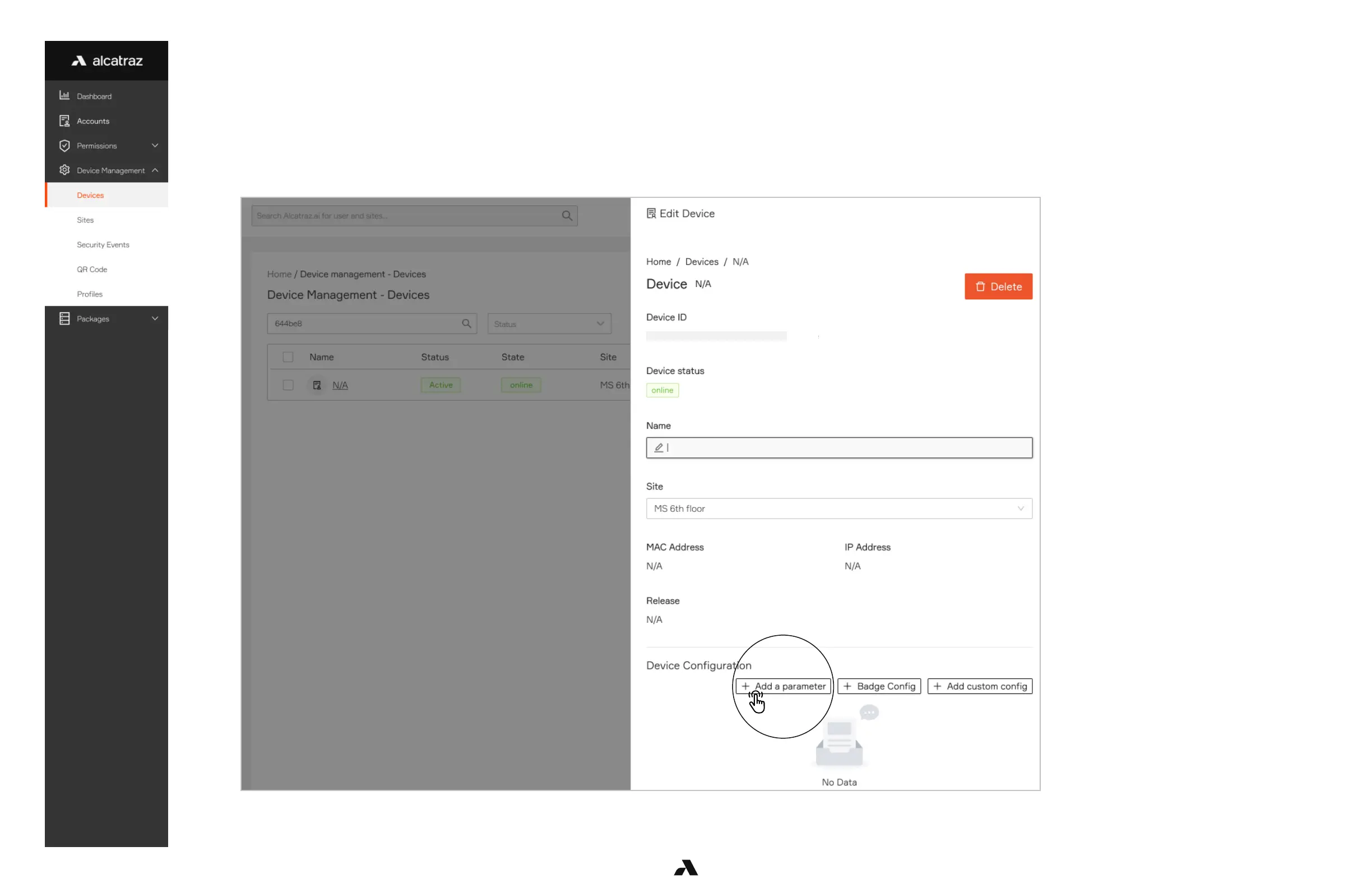Viewport: 1372px width, 888px height.
Task: Open the Status filter dropdown
Action: pyautogui.click(x=549, y=323)
